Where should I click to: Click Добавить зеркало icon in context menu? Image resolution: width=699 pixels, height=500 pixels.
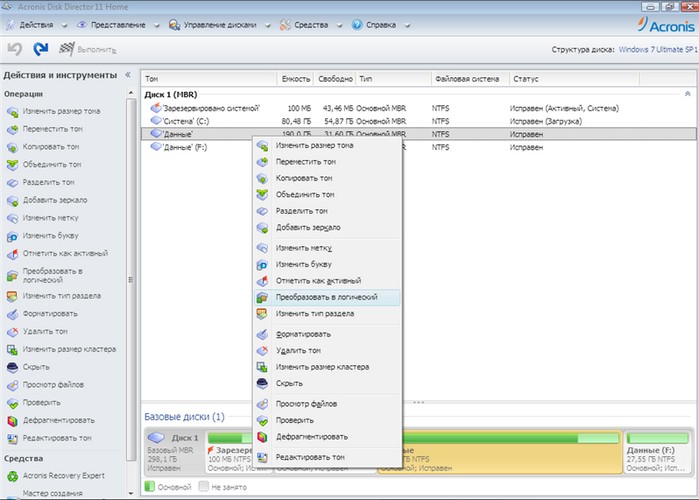263,228
